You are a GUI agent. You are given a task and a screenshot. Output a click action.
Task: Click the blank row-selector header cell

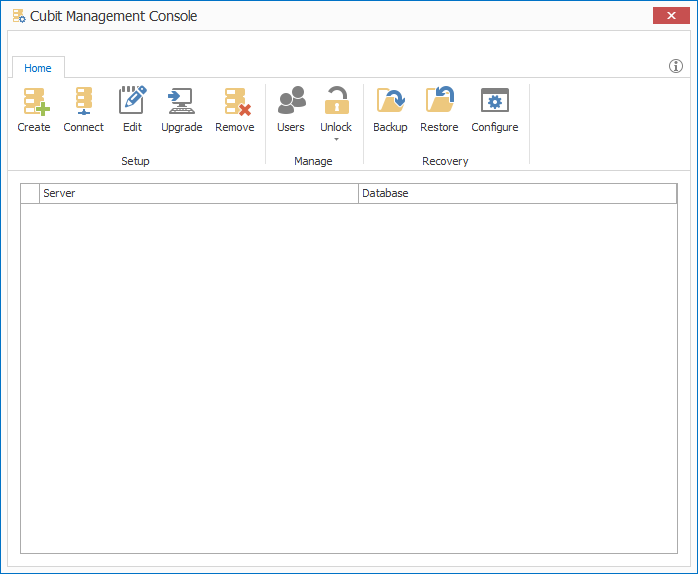(30, 193)
